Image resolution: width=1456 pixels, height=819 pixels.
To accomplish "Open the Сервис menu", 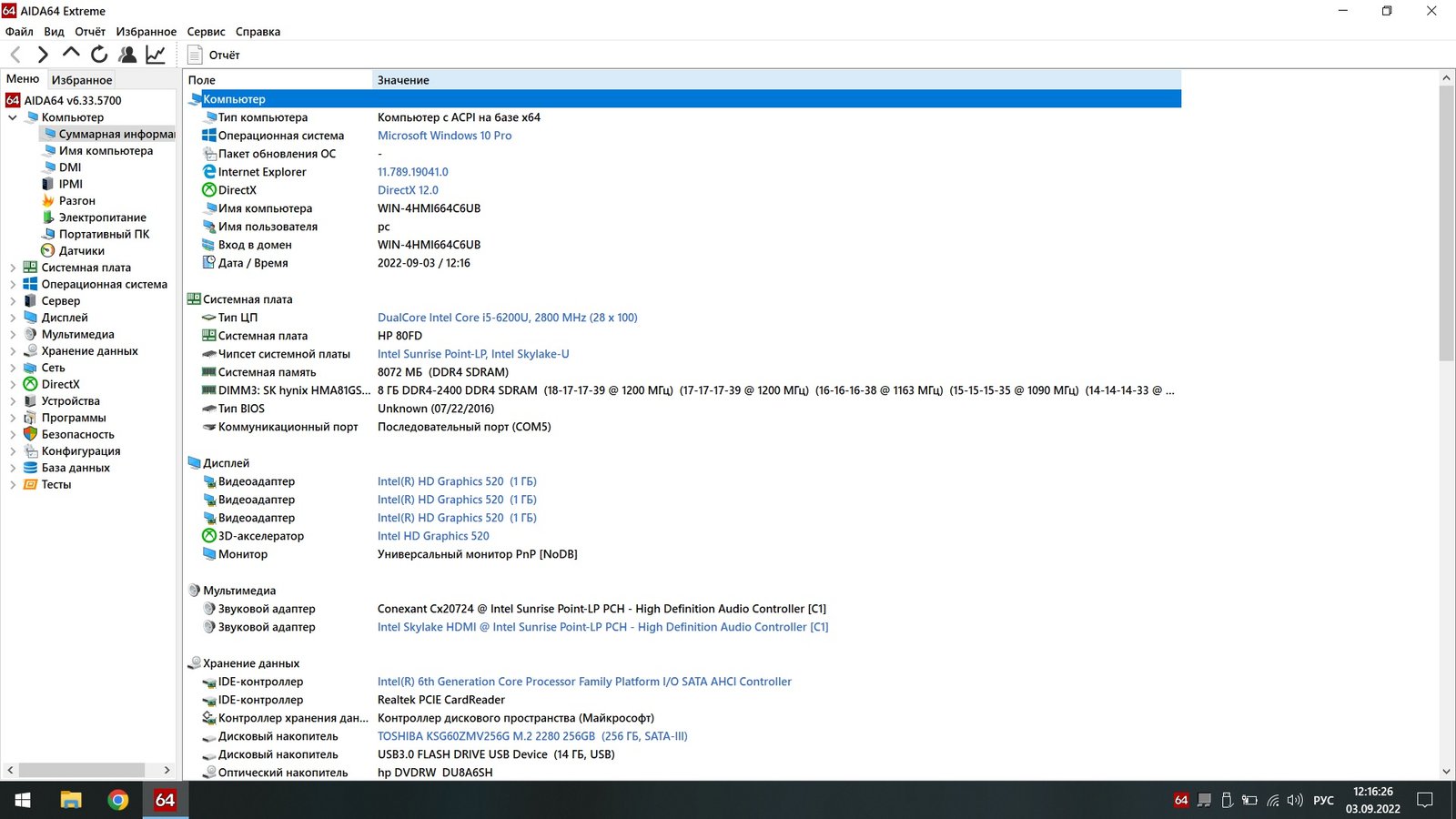I will click(x=206, y=32).
